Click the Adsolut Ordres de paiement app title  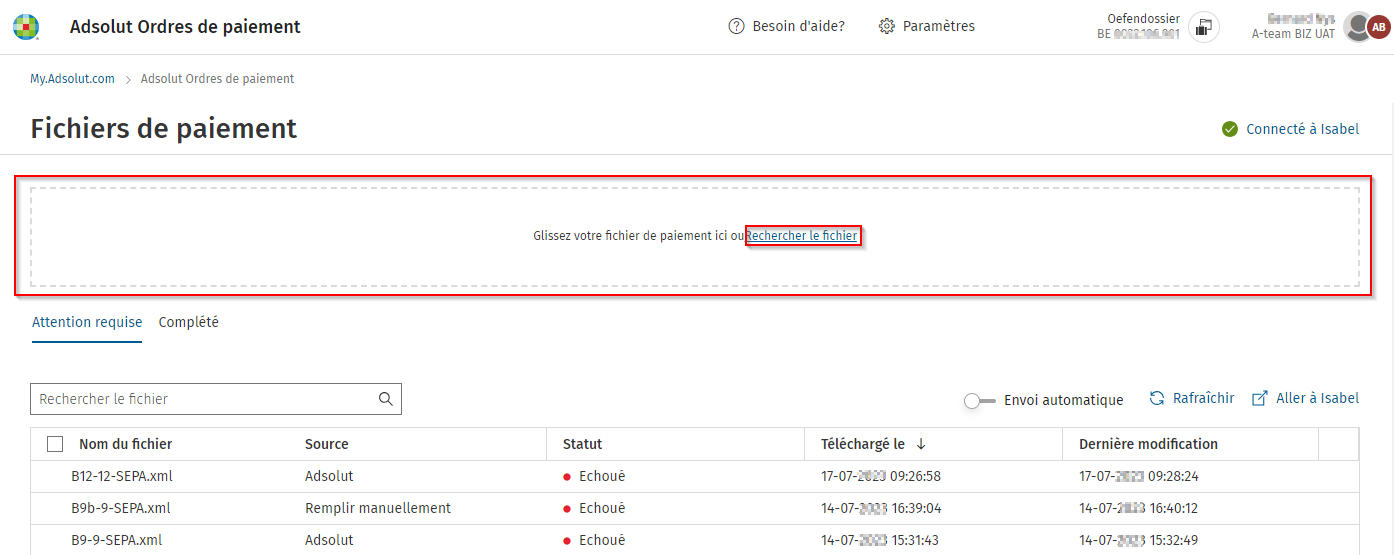[x=185, y=27]
